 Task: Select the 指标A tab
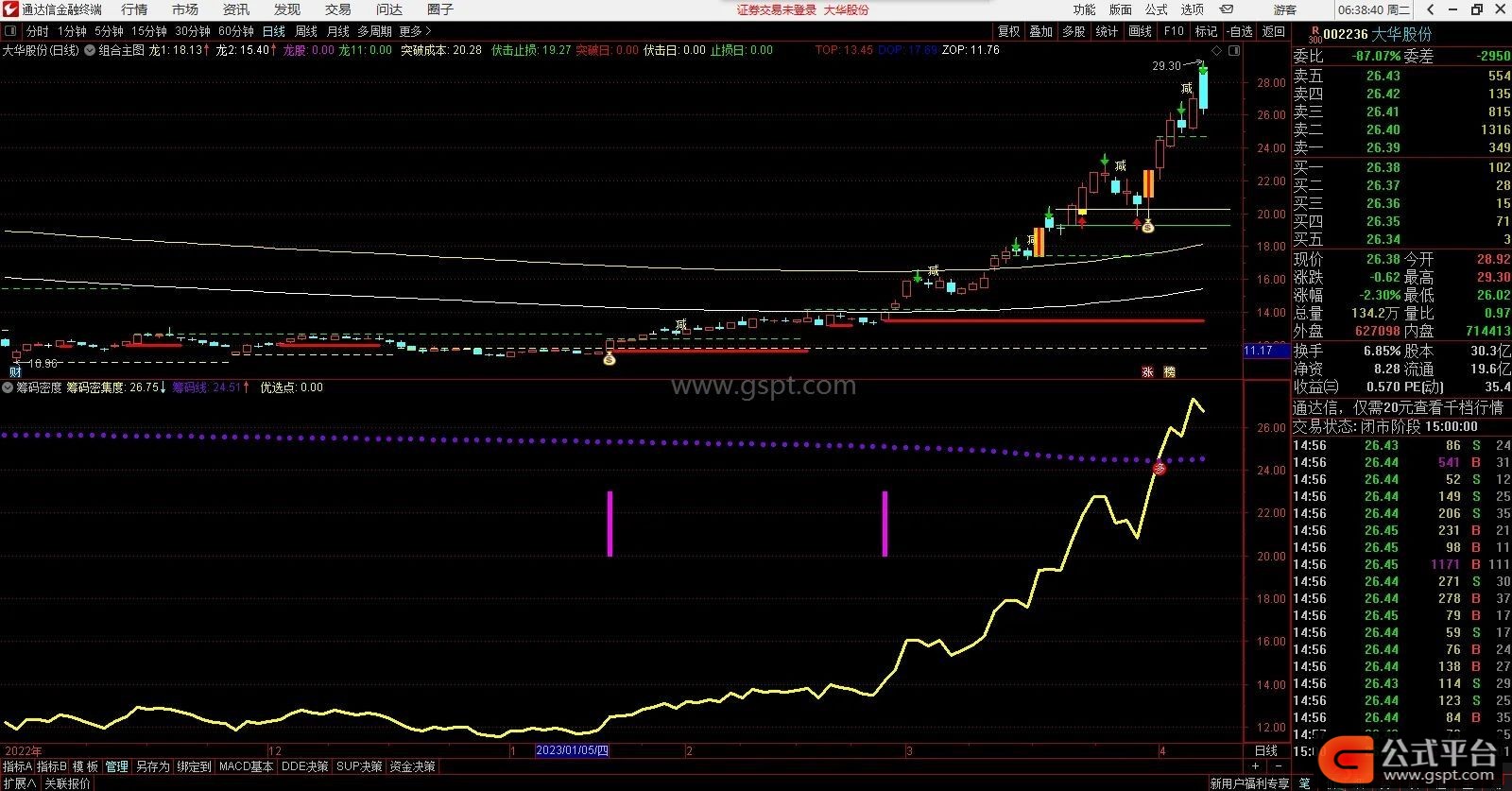click(x=17, y=766)
